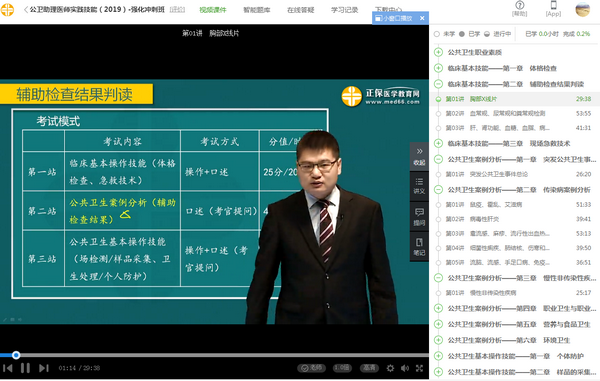Open the user avatar in the header

[x=582, y=9]
